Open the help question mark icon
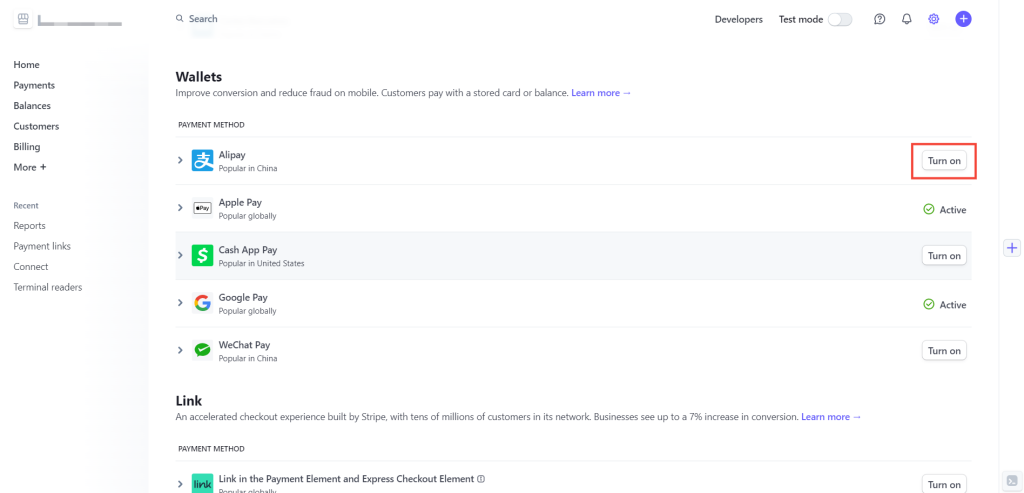Viewport: 1024px width, 493px height. click(879, 19)
